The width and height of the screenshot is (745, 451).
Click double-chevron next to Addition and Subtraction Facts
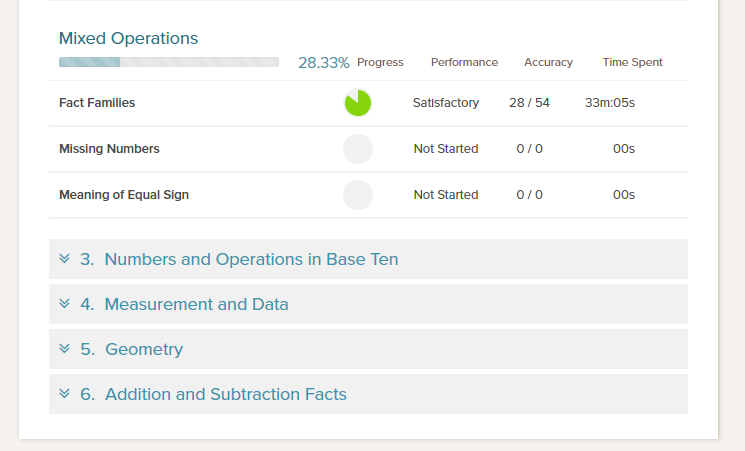tap(65, 393)
